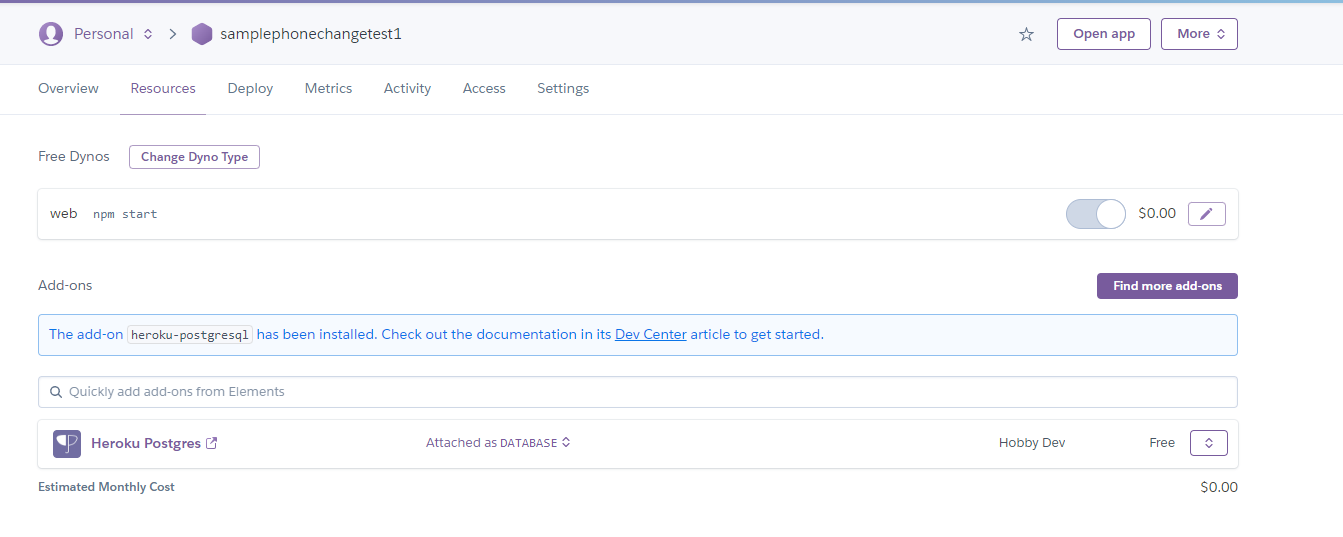Open the Settings tab
This screenshot has width=1343, height=537.
tap(563, 88)
